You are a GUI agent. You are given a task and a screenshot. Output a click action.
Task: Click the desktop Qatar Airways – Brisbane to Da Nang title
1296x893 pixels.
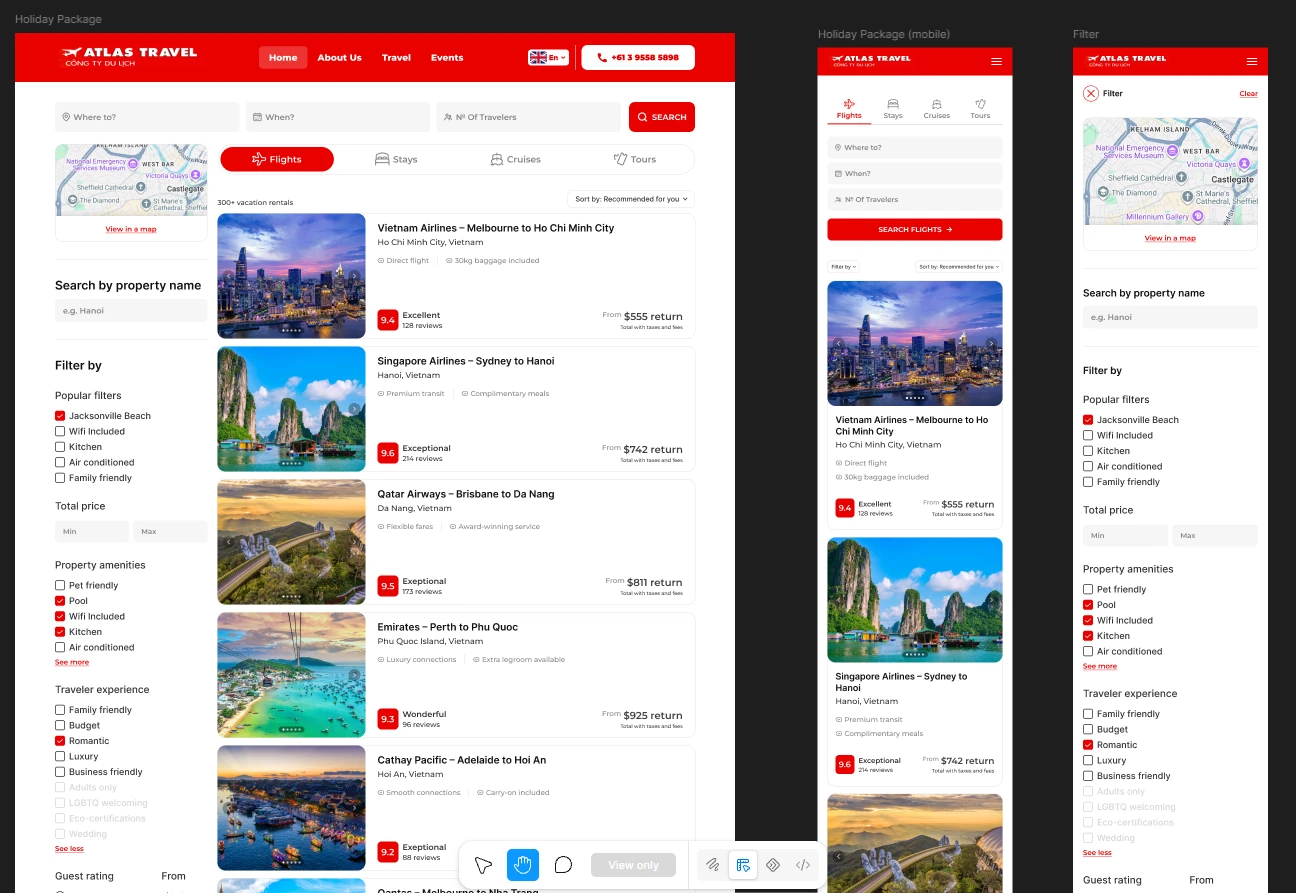click(466, 494)
